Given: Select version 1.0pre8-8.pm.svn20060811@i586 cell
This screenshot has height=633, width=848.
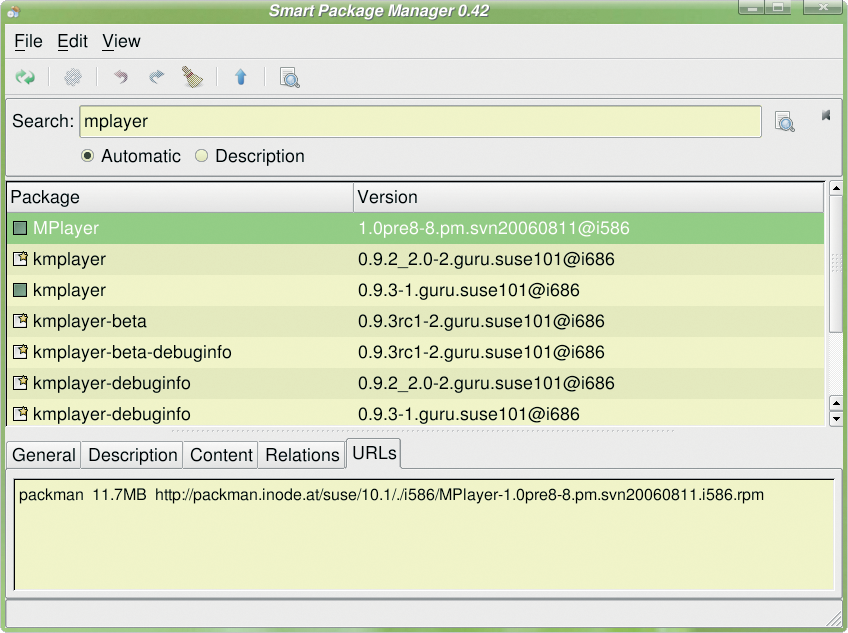Looking at the screenshot, I should (x=494, y=228).
